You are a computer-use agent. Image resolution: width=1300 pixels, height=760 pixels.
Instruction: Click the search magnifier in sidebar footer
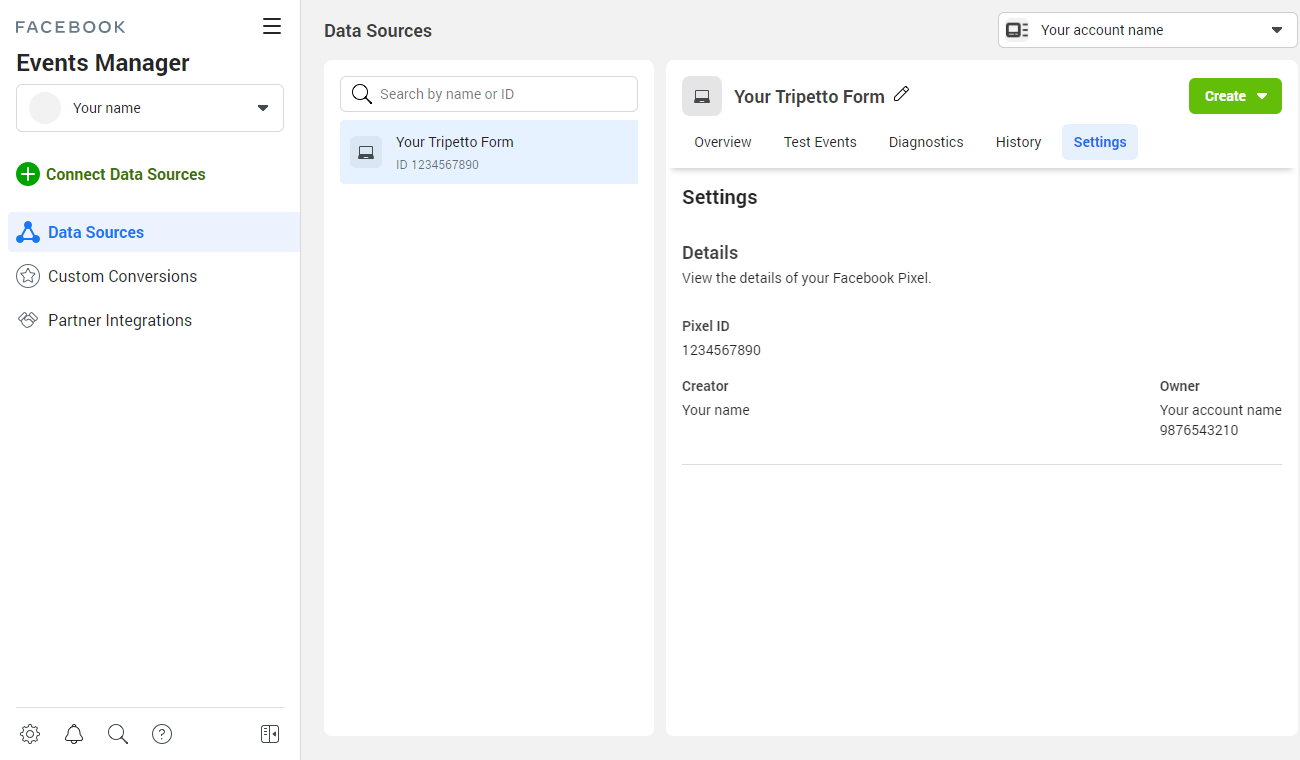tap(118, 734)
